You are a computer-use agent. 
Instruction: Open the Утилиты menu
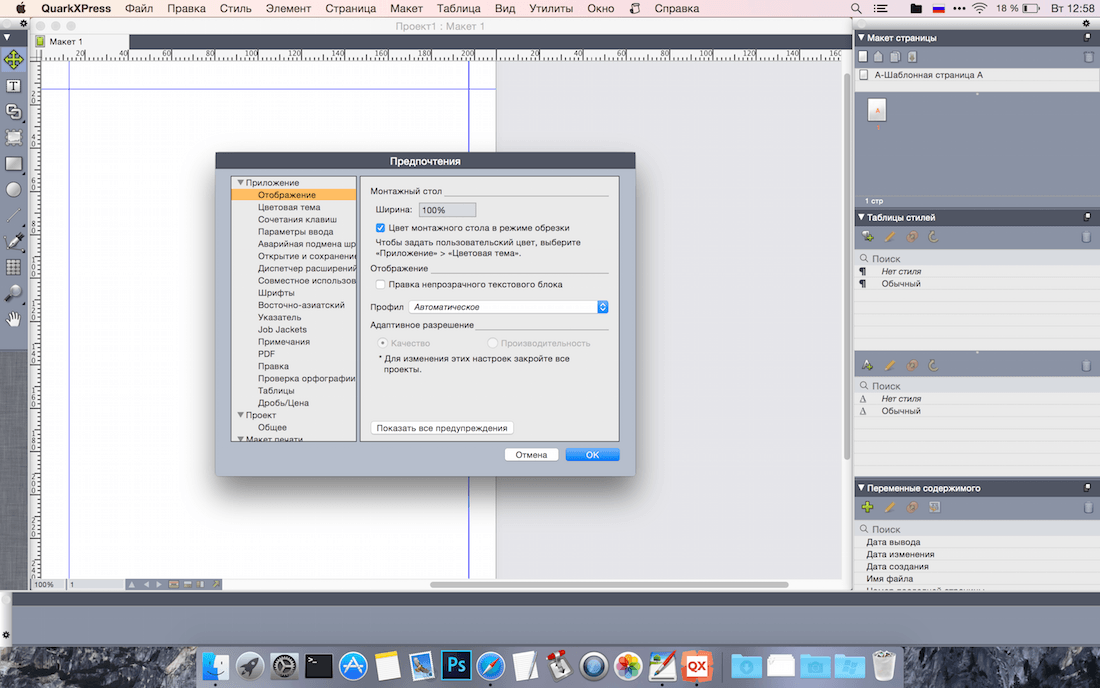pos(551,8)
